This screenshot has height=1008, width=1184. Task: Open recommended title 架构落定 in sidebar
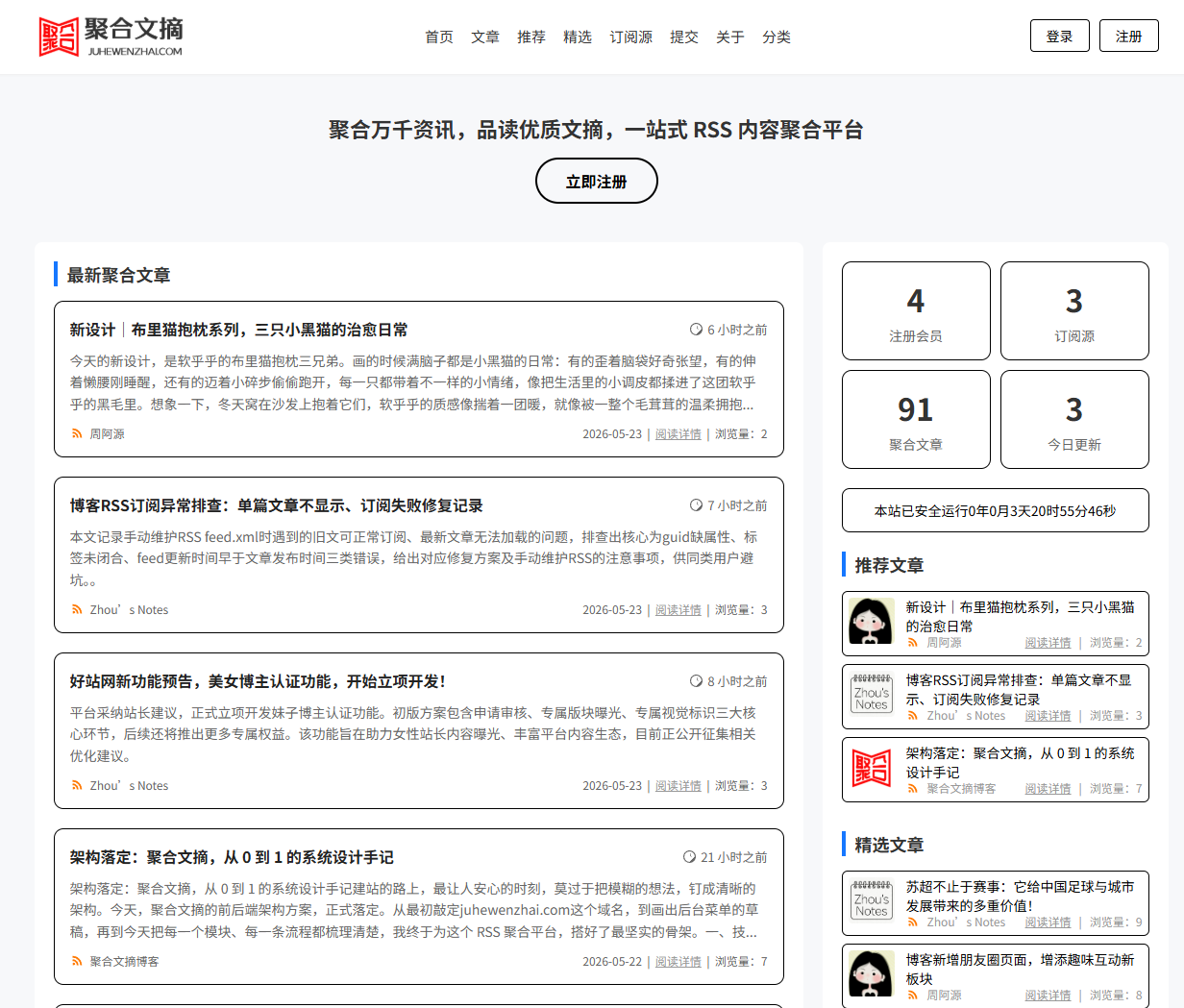(1021, 763)
